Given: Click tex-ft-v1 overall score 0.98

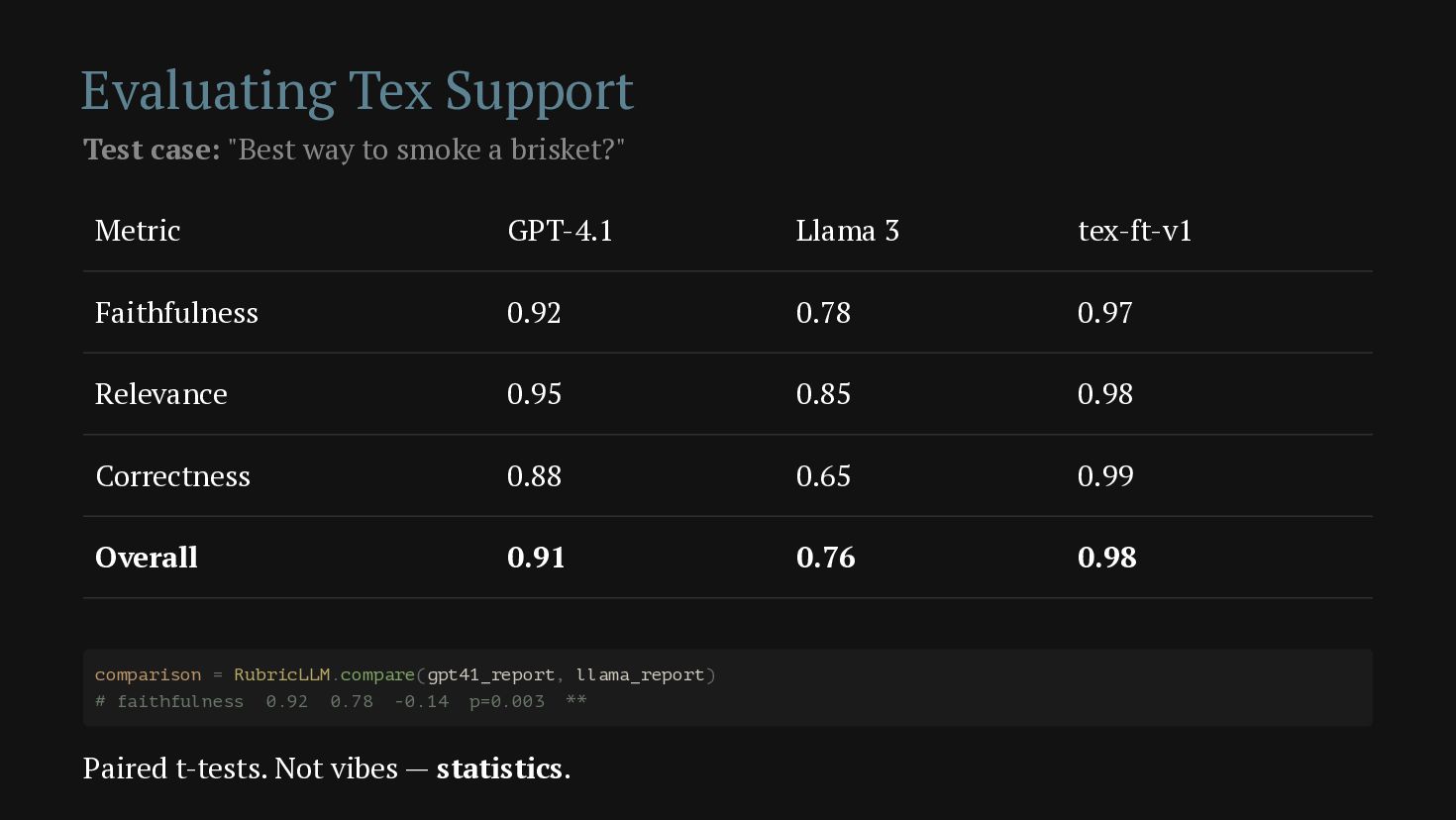Looking at the screenshot, I should (x=1107, y=558).
